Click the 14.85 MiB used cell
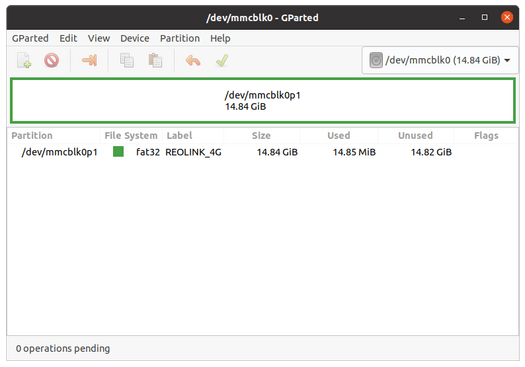The width and height of the screenshot is (525, 367). pos(354,152)
